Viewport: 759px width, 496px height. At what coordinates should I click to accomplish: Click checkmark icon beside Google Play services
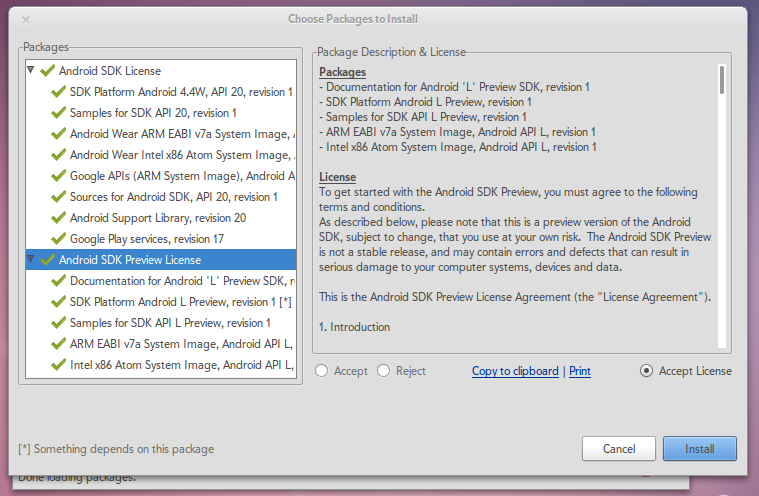point(58,239)
